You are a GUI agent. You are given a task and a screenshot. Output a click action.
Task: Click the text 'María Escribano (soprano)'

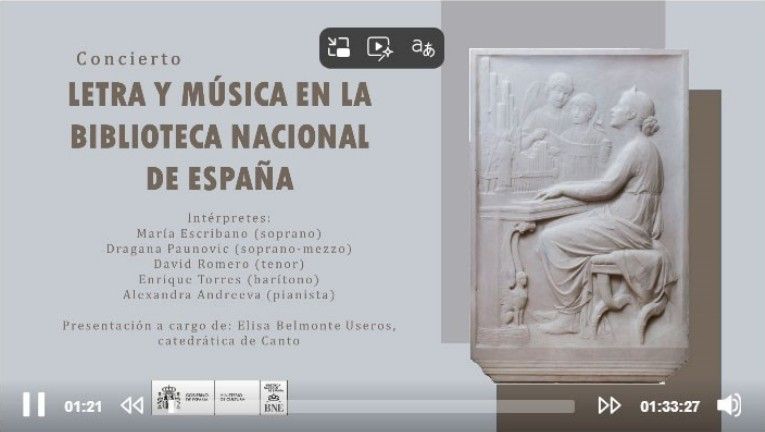click(229, 233)
